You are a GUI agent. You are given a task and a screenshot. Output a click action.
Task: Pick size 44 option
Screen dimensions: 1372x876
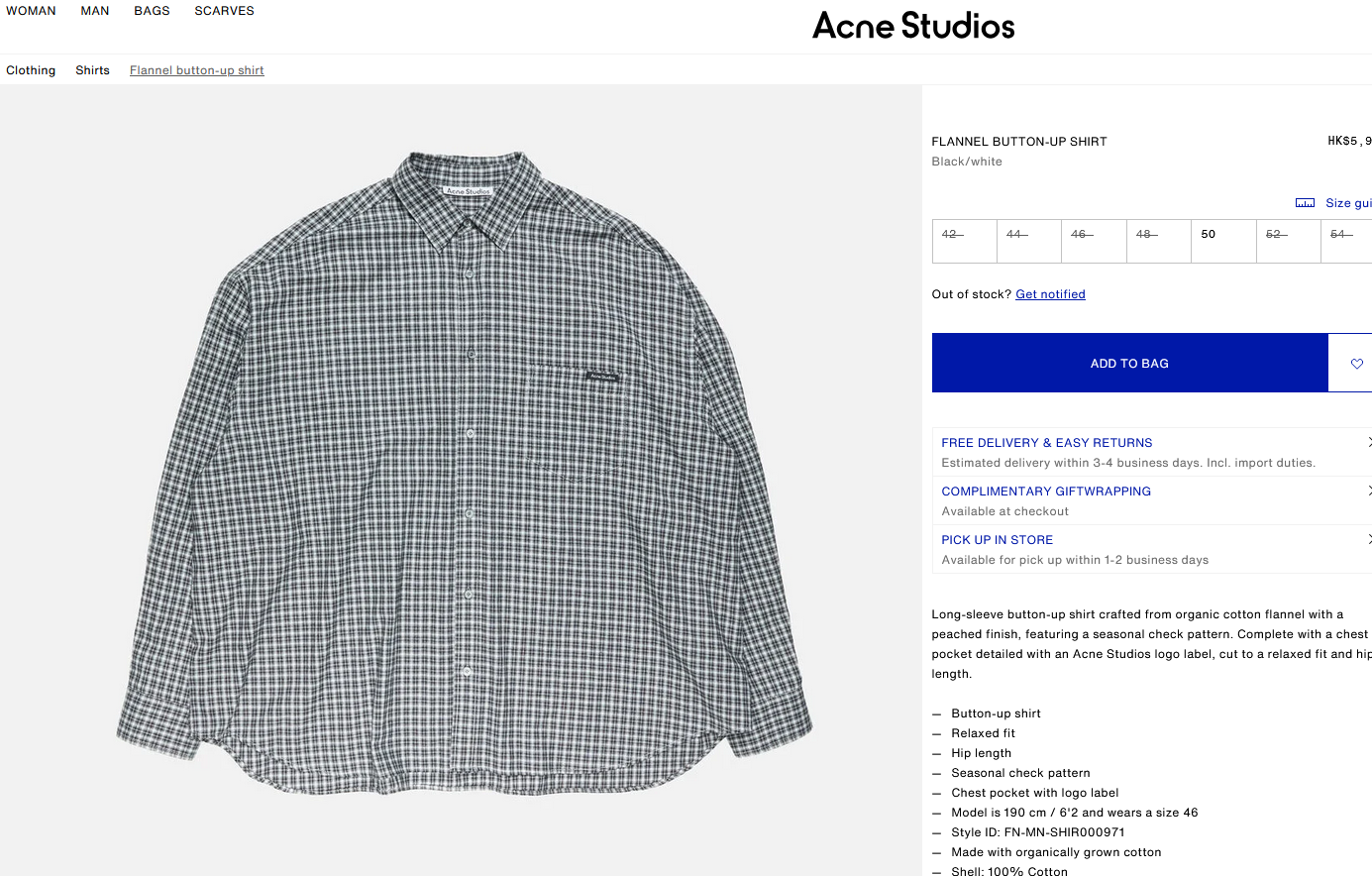(1028, 241)
